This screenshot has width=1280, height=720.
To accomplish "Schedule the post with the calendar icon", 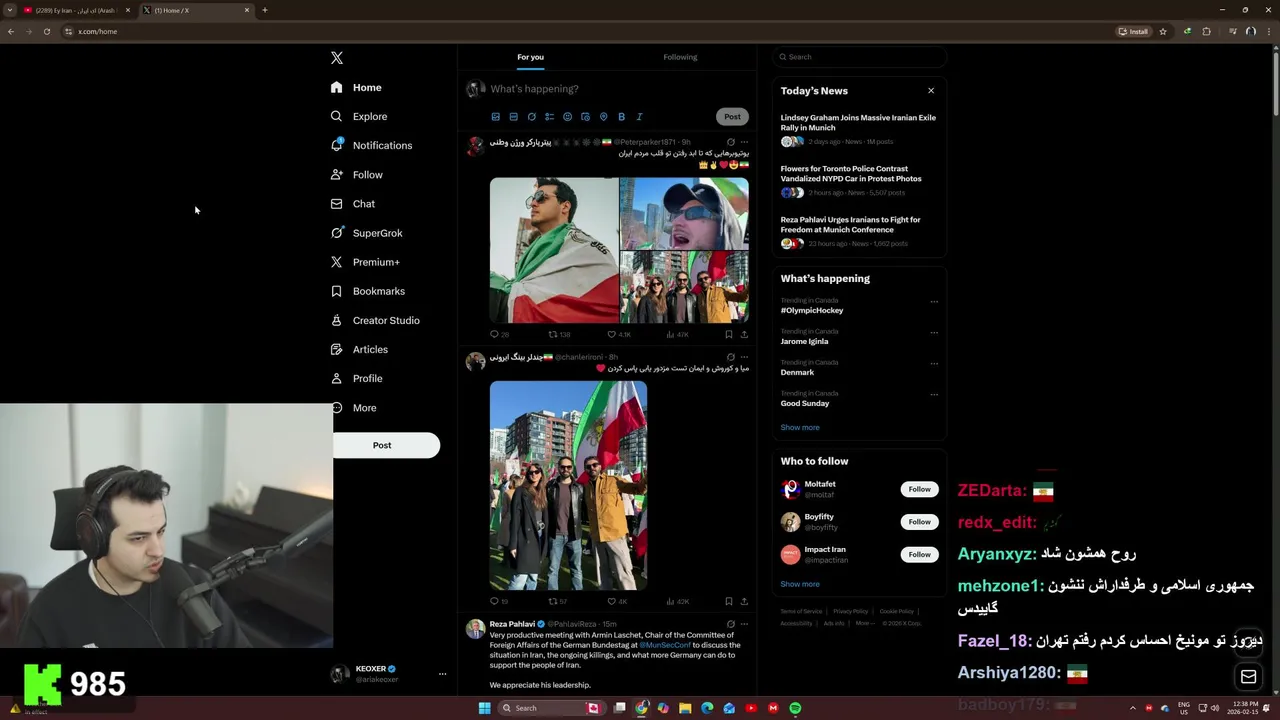I will click(585, 117).
